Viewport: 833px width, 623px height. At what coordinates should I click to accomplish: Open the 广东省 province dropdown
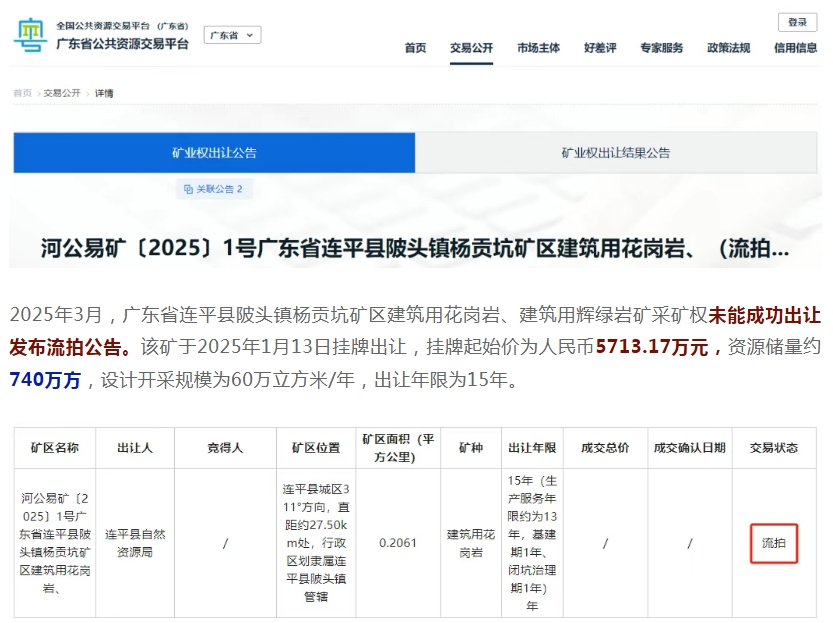[x=232, y=35]
